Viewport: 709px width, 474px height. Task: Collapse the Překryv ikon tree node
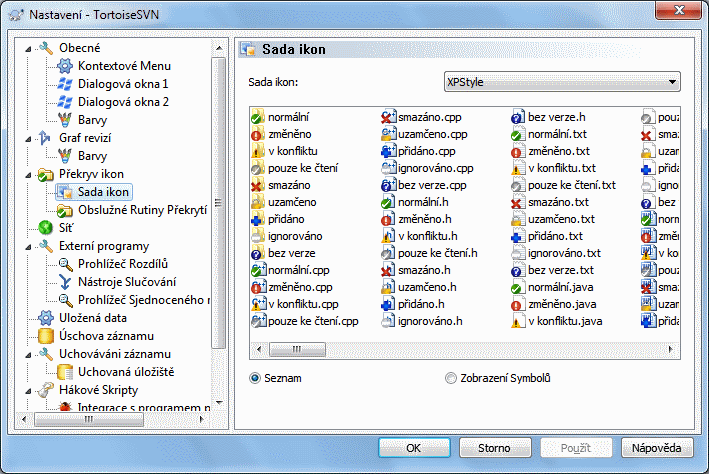click(28, 175)
